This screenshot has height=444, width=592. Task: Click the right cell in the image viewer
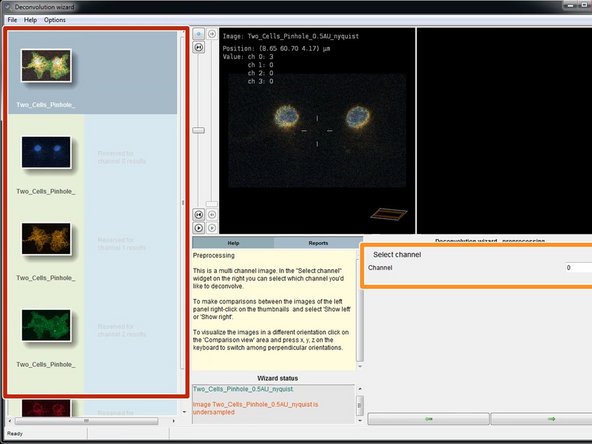coord(358,117)
